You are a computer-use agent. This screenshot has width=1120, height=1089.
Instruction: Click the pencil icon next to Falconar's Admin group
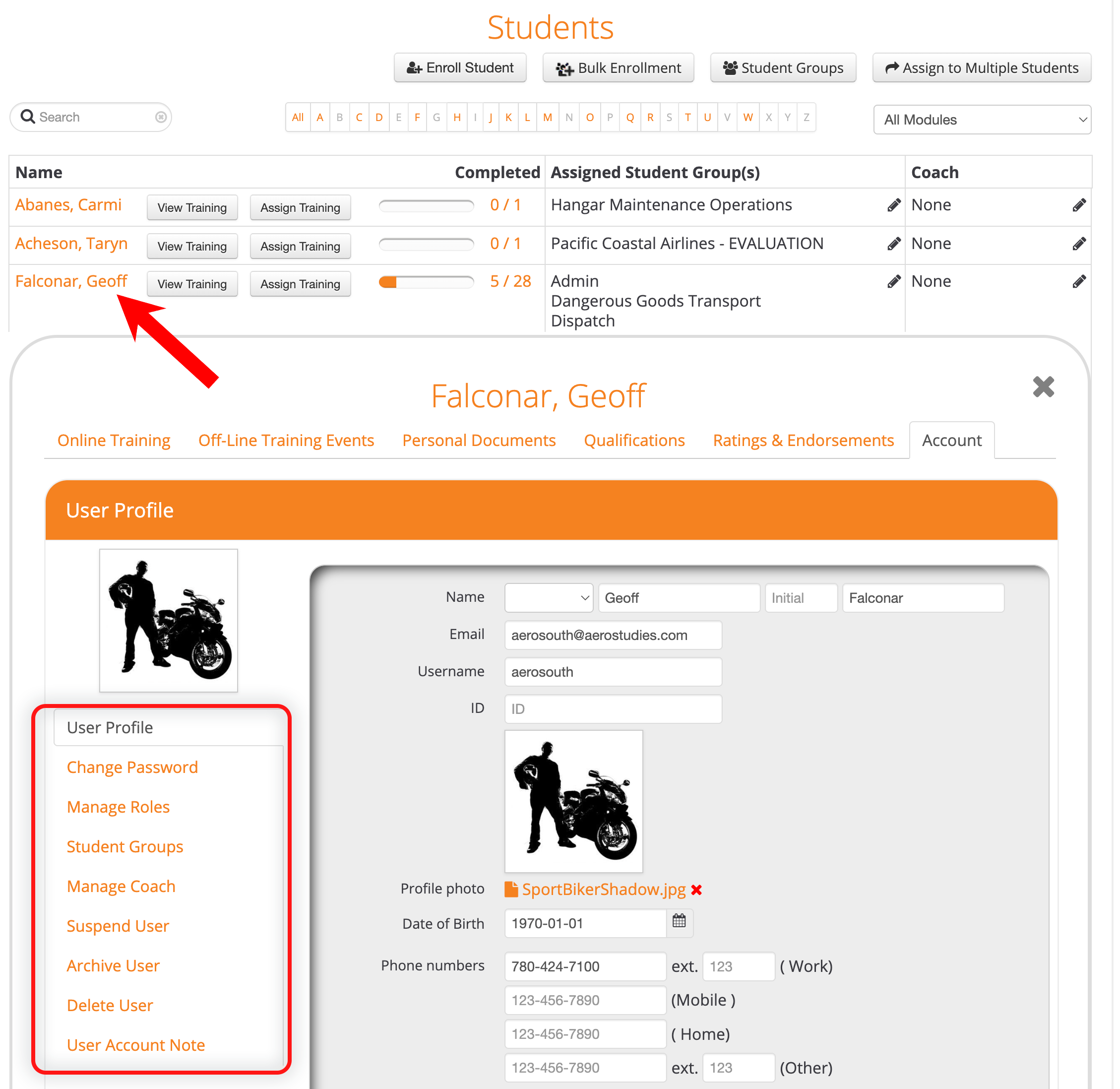click(894, 282)
